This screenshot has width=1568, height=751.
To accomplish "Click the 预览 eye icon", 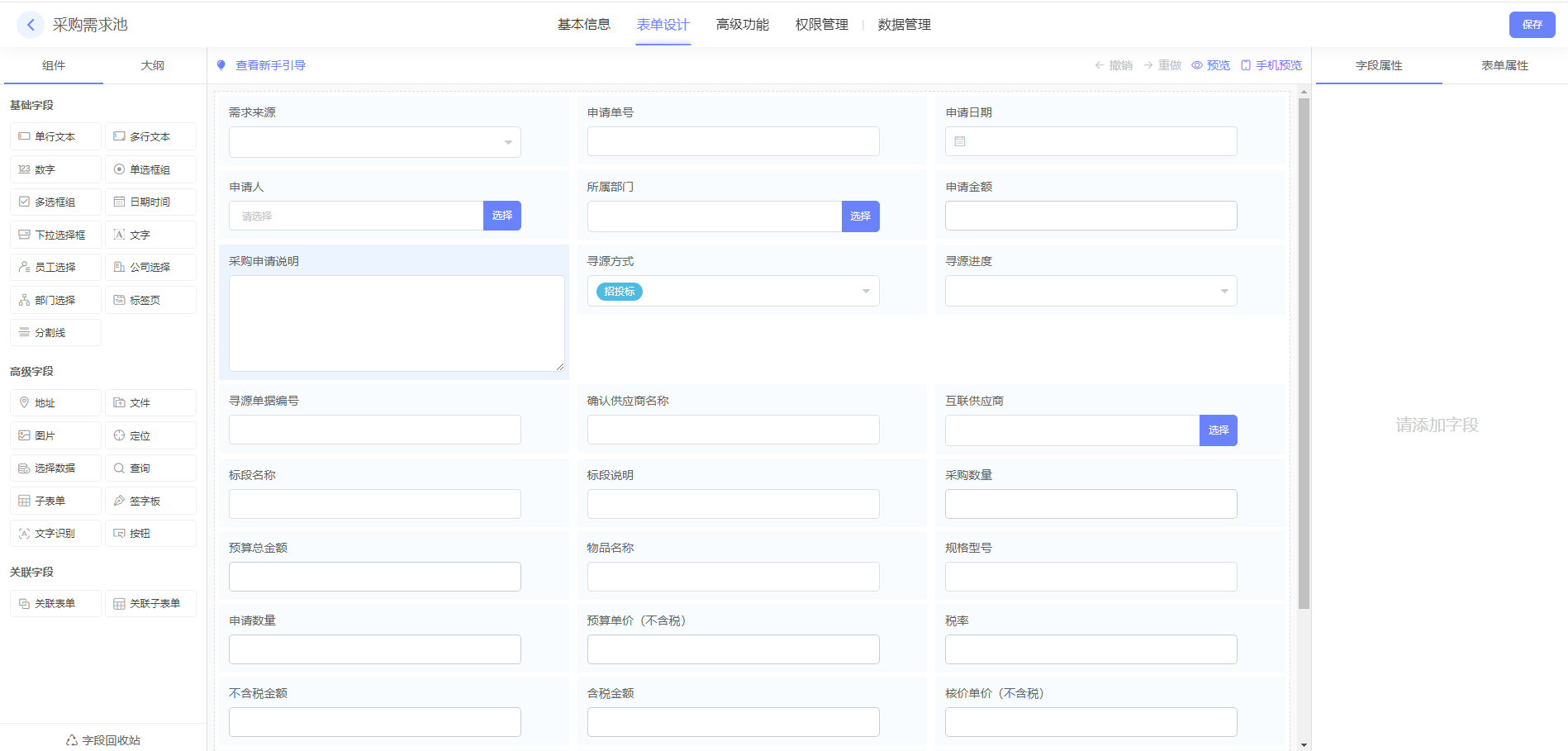I will click(x=1197, y=65).
